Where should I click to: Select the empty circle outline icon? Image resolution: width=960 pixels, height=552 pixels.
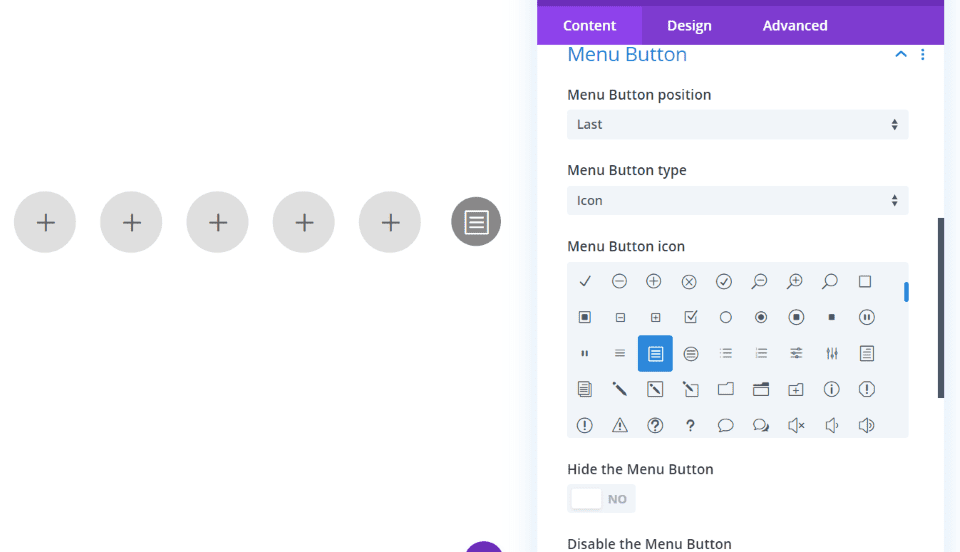pos(726,318)
